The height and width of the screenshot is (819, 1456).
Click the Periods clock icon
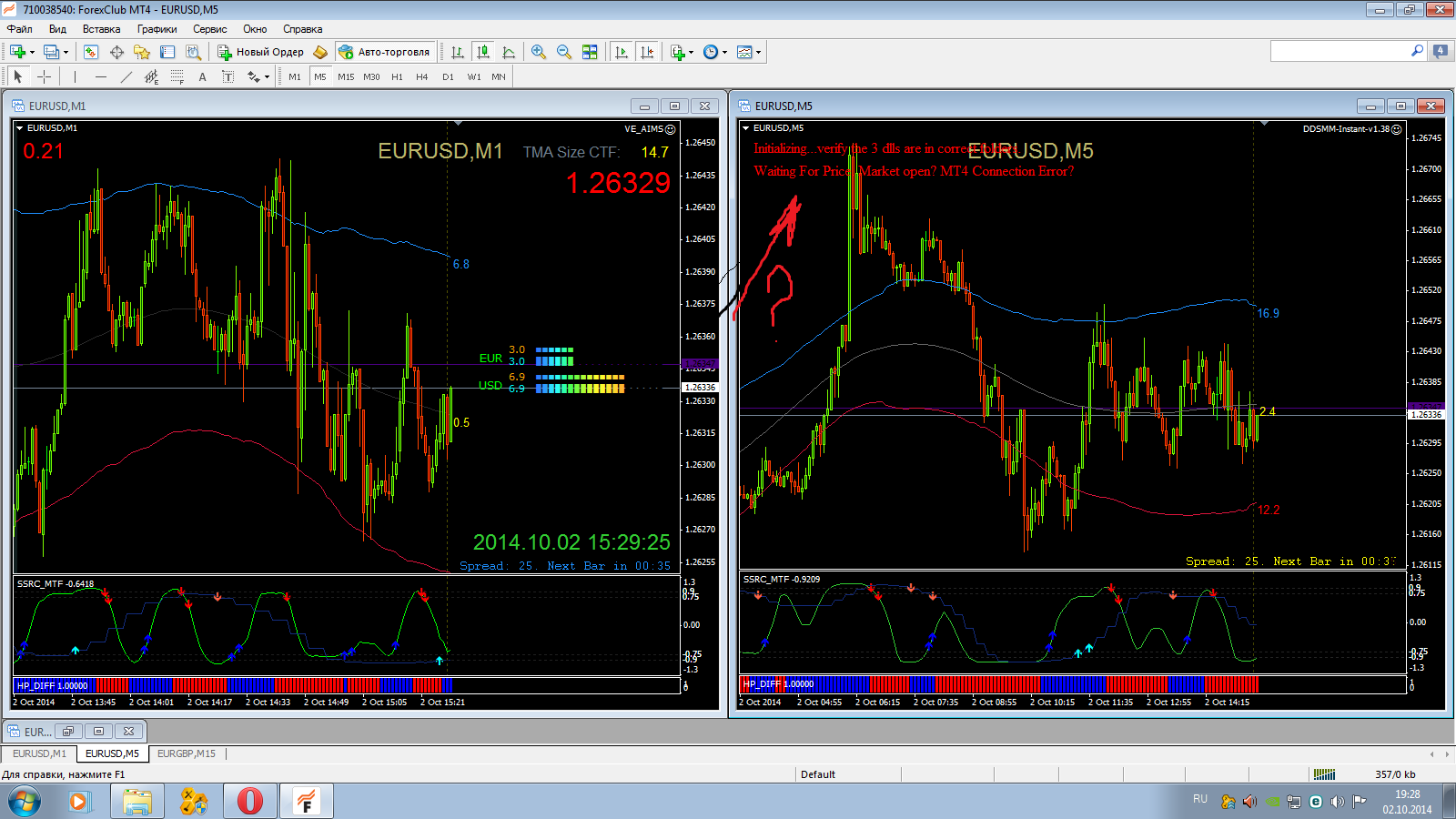click(x=711, y=52)
